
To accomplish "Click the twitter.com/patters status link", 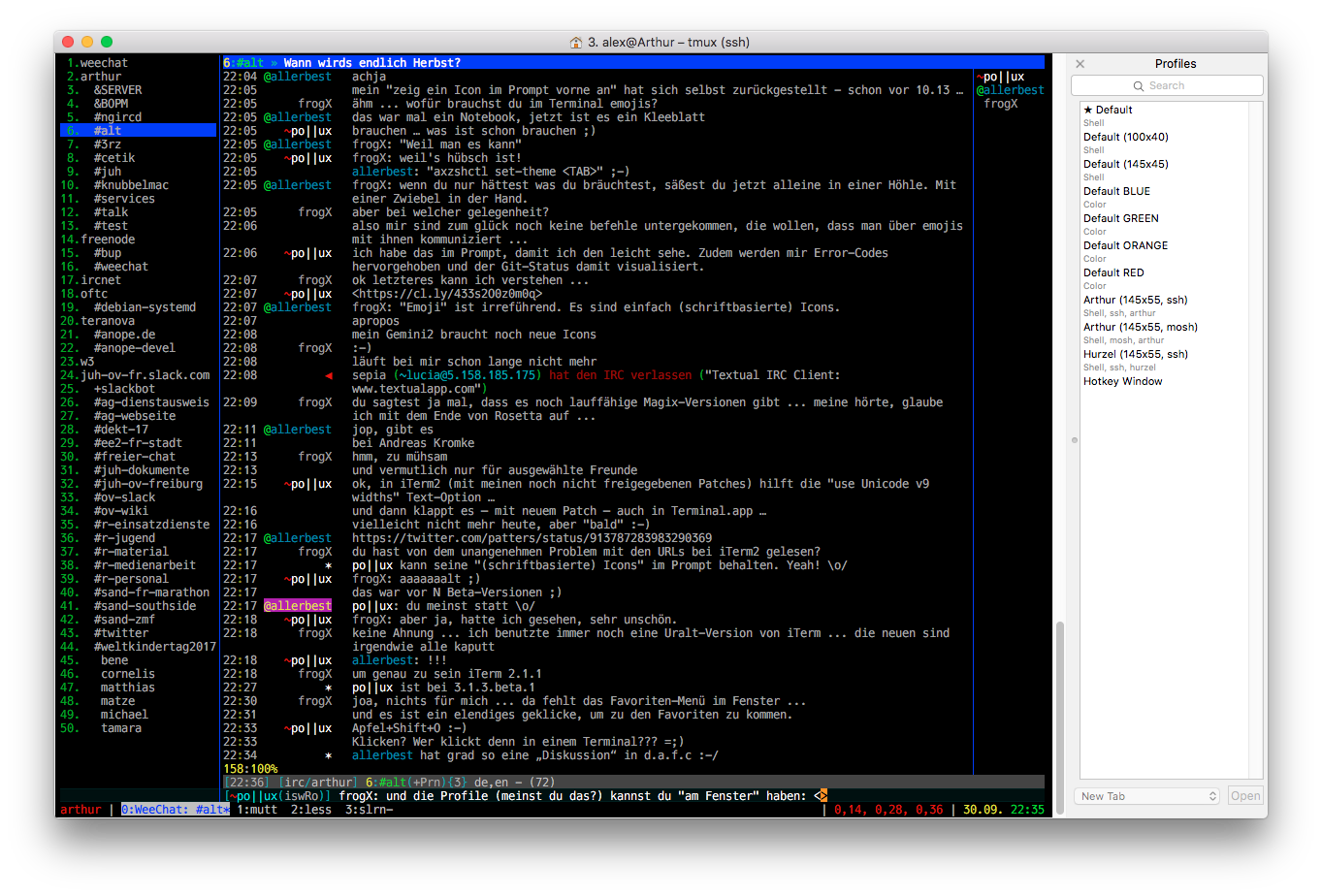I will point(532,538).
